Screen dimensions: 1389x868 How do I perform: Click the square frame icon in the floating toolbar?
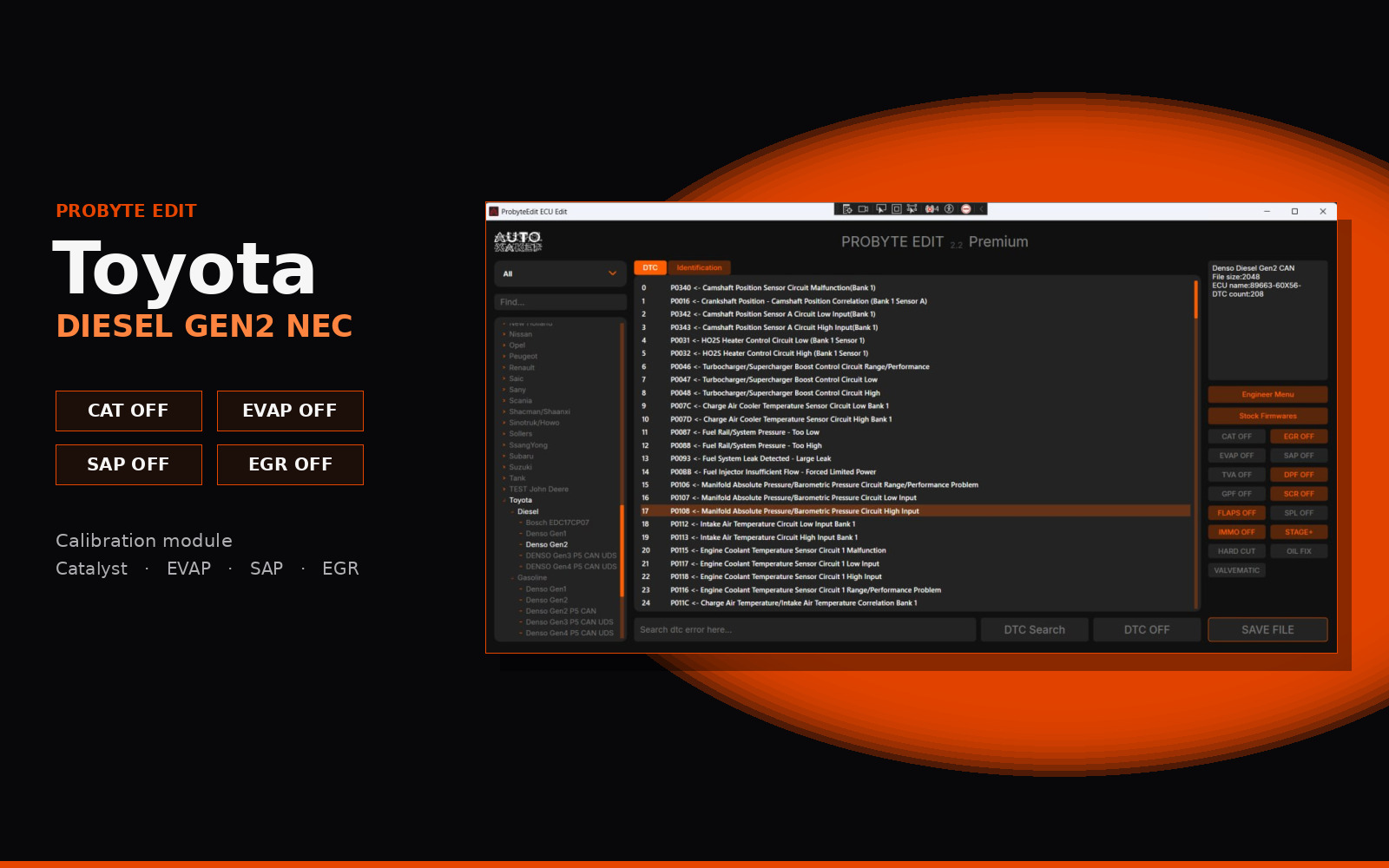coord(897,209)
